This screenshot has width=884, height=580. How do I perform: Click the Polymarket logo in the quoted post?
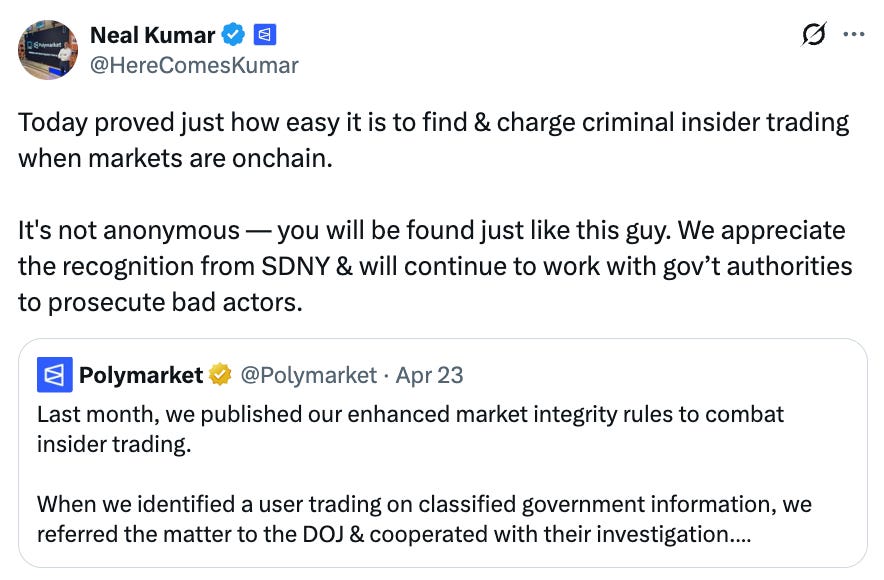tap(53, 375)
